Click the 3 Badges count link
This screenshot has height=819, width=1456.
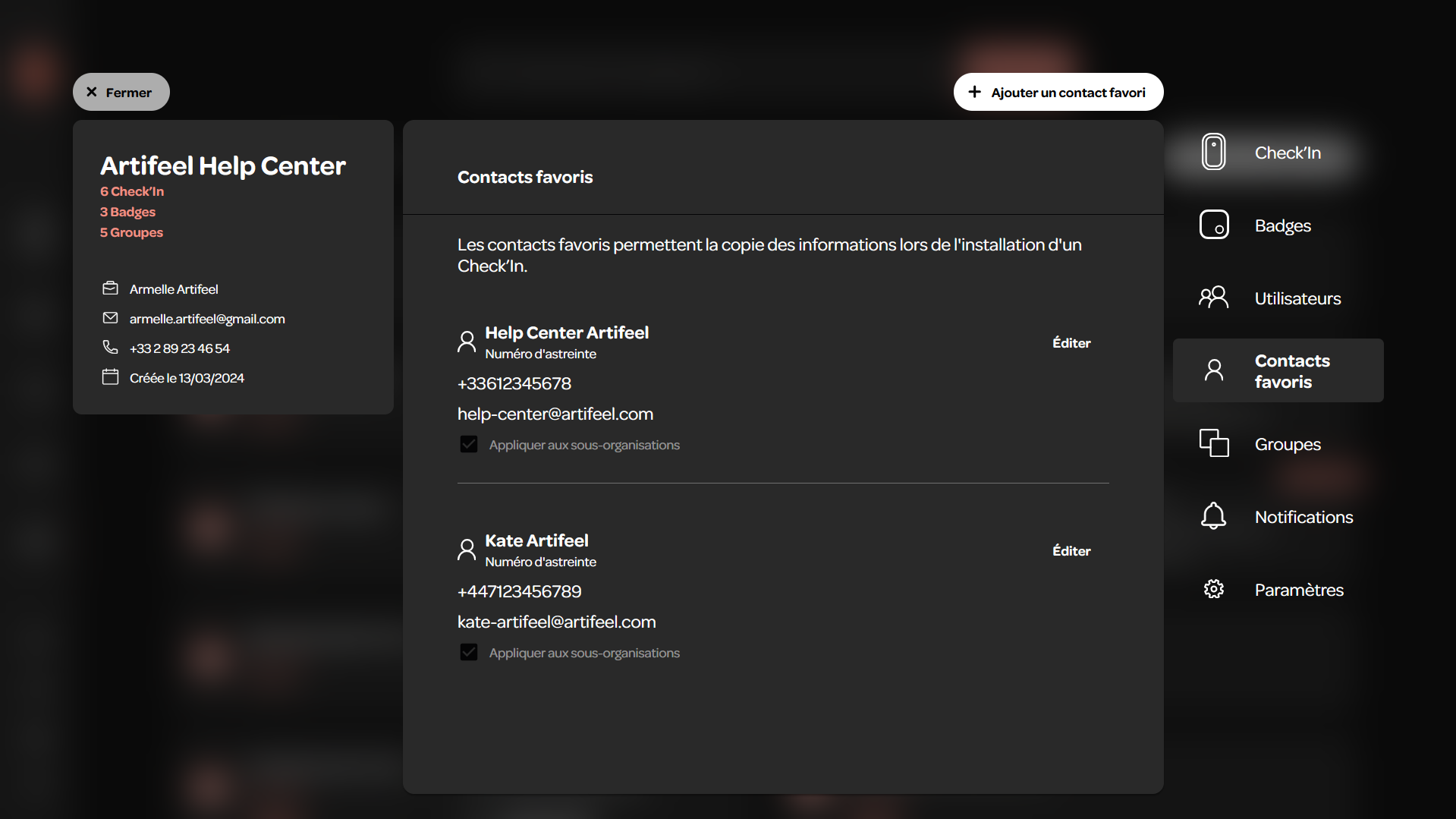127,212
